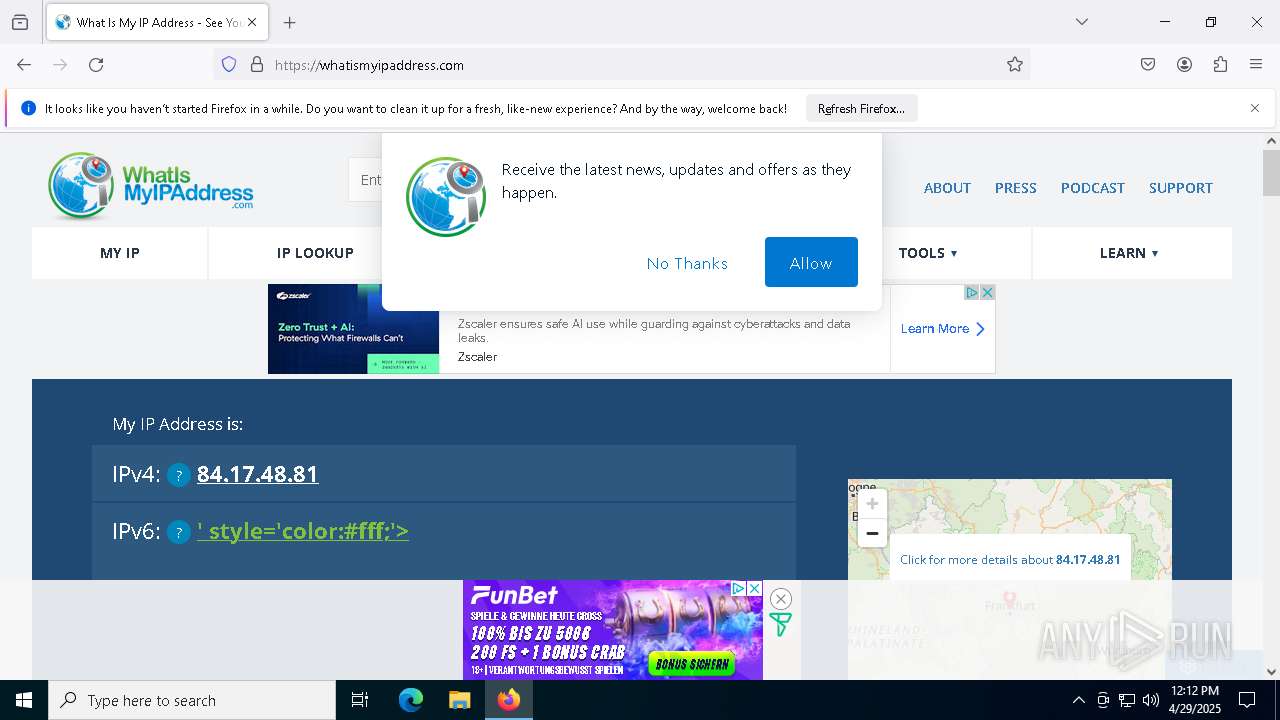Open File Explorer from the taskbar
This screenshot has height=720, width=1280.
(x=459, y=700)
